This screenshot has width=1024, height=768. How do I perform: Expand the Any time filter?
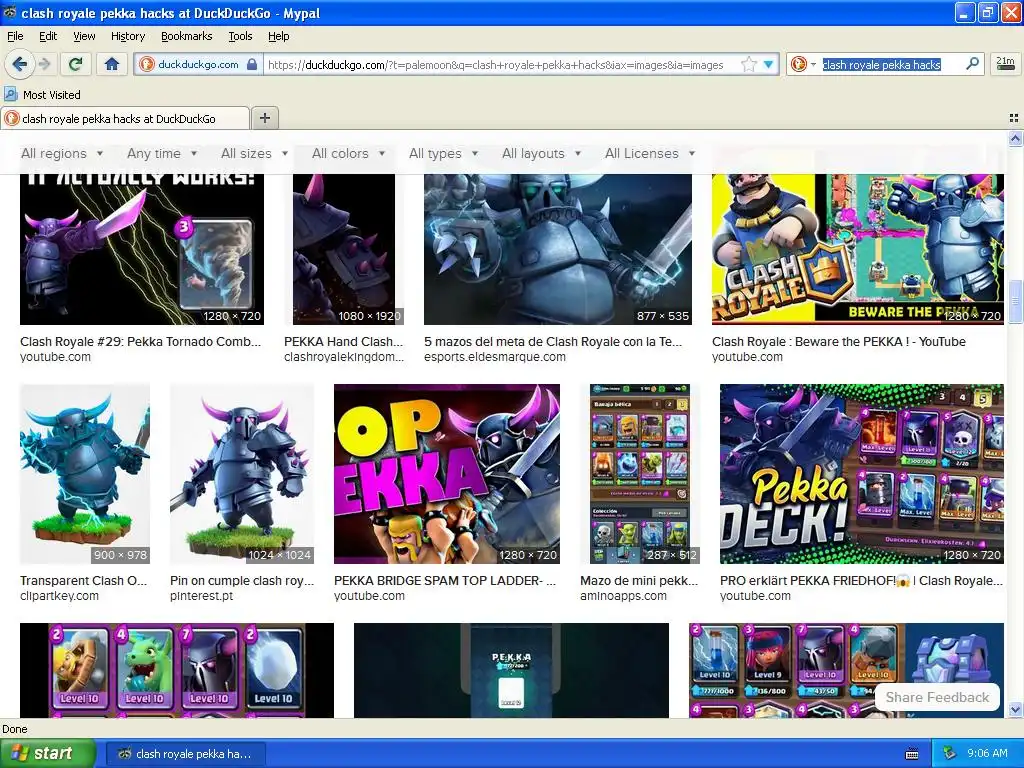[162, 153]
